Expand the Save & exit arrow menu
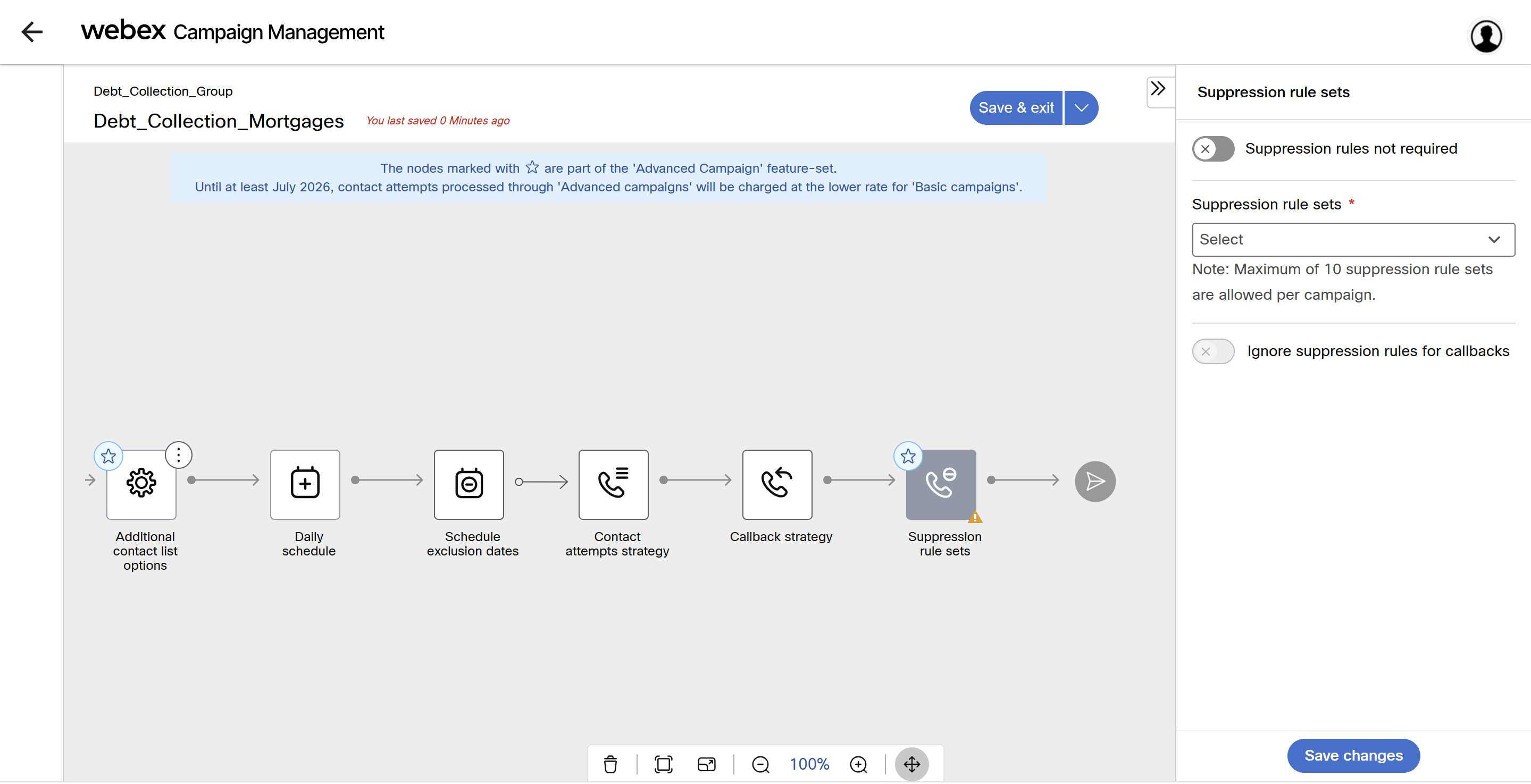 pyautogui.click(x=1081, y=107)
